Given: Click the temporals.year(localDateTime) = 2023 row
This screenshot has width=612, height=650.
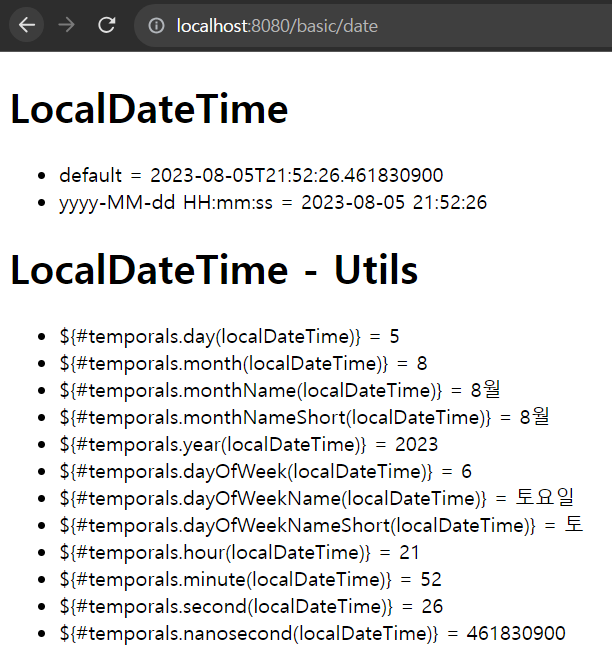Looking at the screenshot, I should tap(249, 444).
